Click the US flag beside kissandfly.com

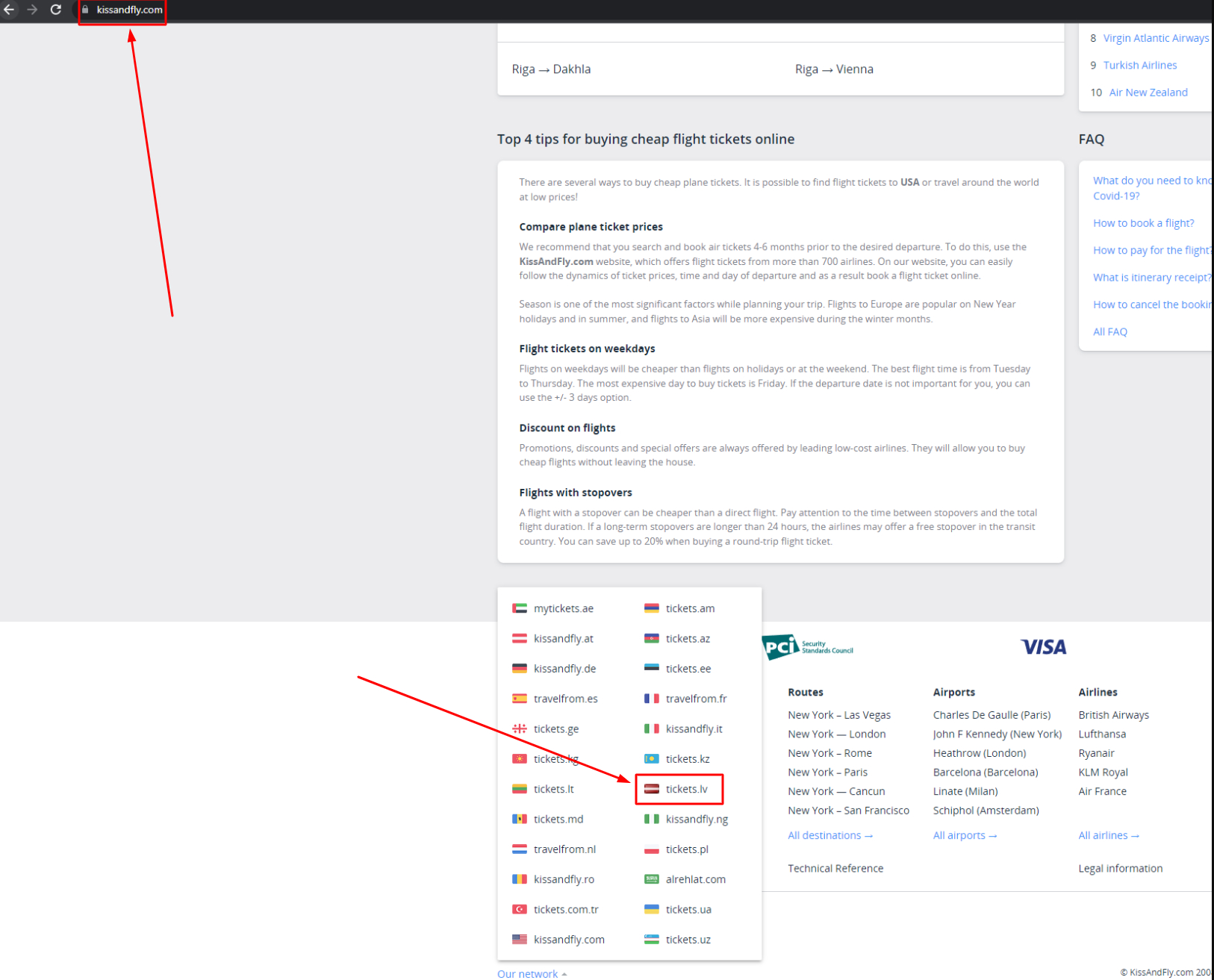(x=520, y=940)
